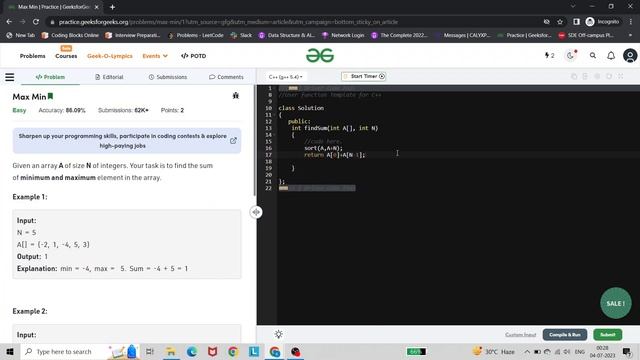640x360 pixels.
Task: Click the sort(A,A+N) code line
Action: click(324, 148)
